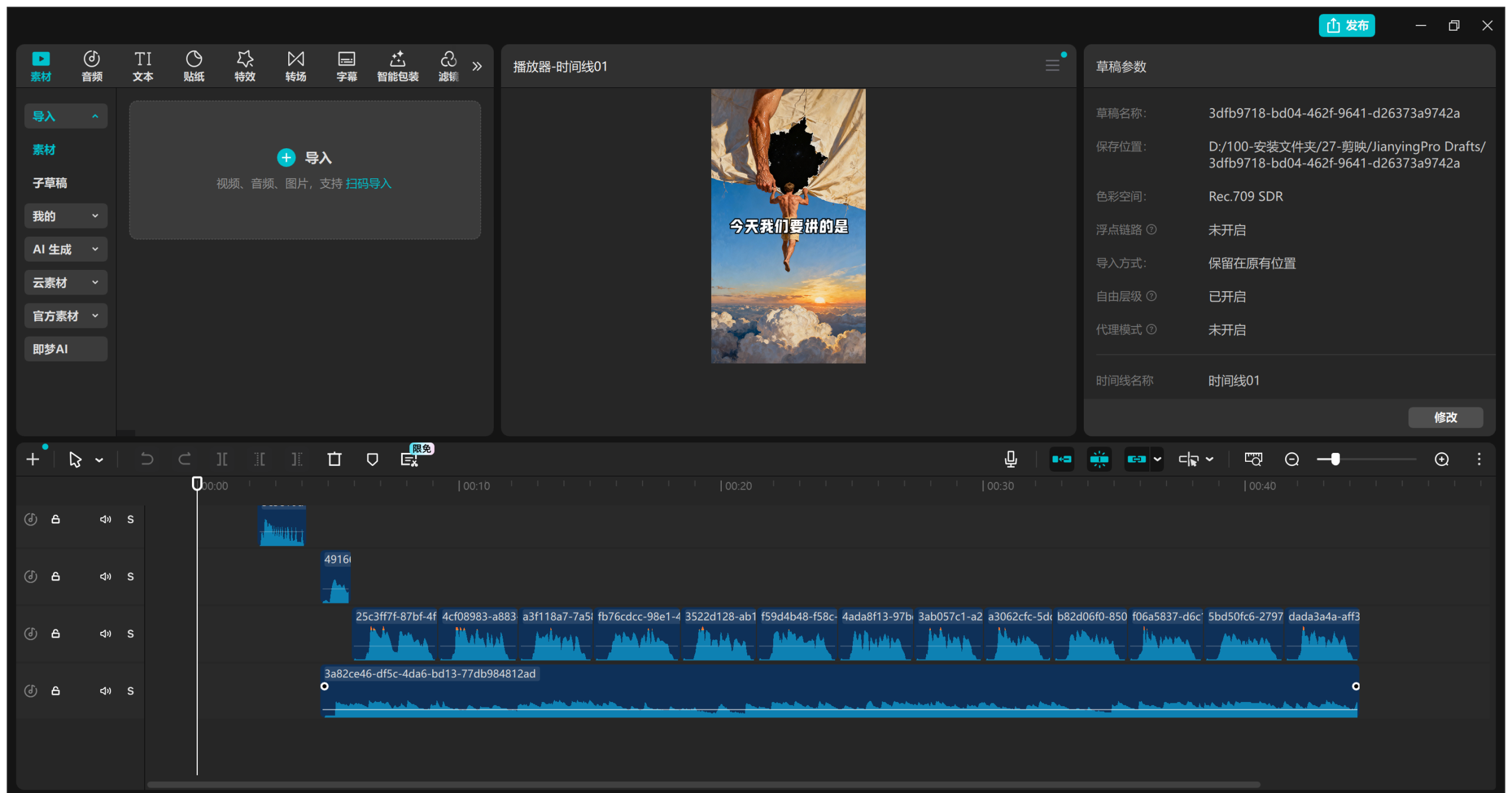This screenshot has width=1512, height=793.
Task: Click the timeline zoom slider handle
Action: click(x=1335, y=459)
